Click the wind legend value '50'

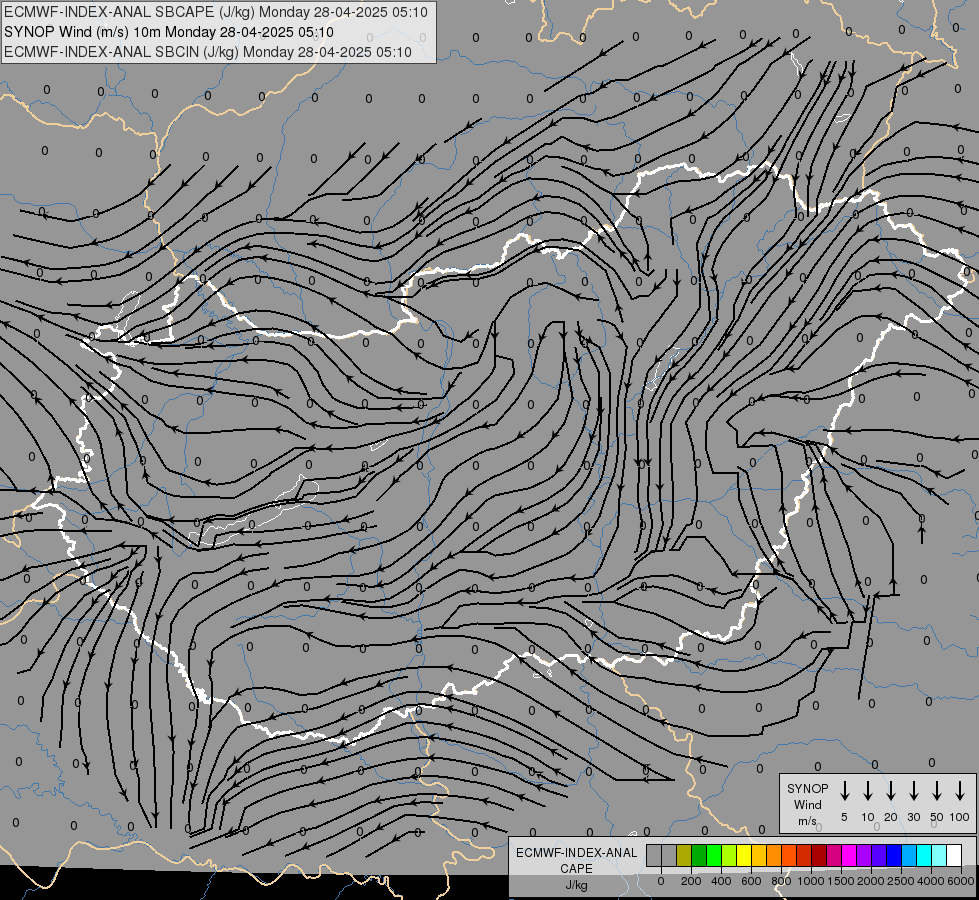pos(937,817)
